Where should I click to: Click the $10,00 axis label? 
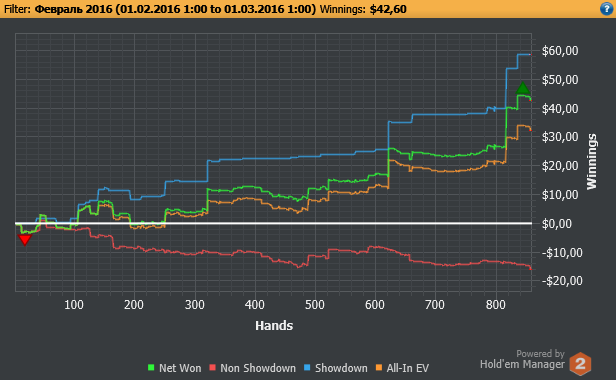560,195
